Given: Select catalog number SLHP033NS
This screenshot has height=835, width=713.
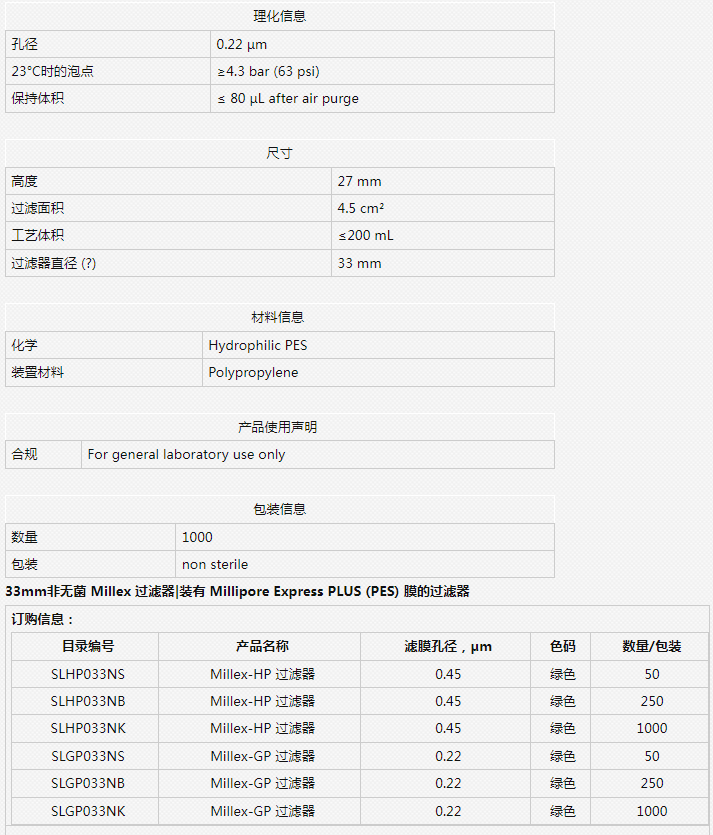Looking at the screenshot, I should coord(88,674).
